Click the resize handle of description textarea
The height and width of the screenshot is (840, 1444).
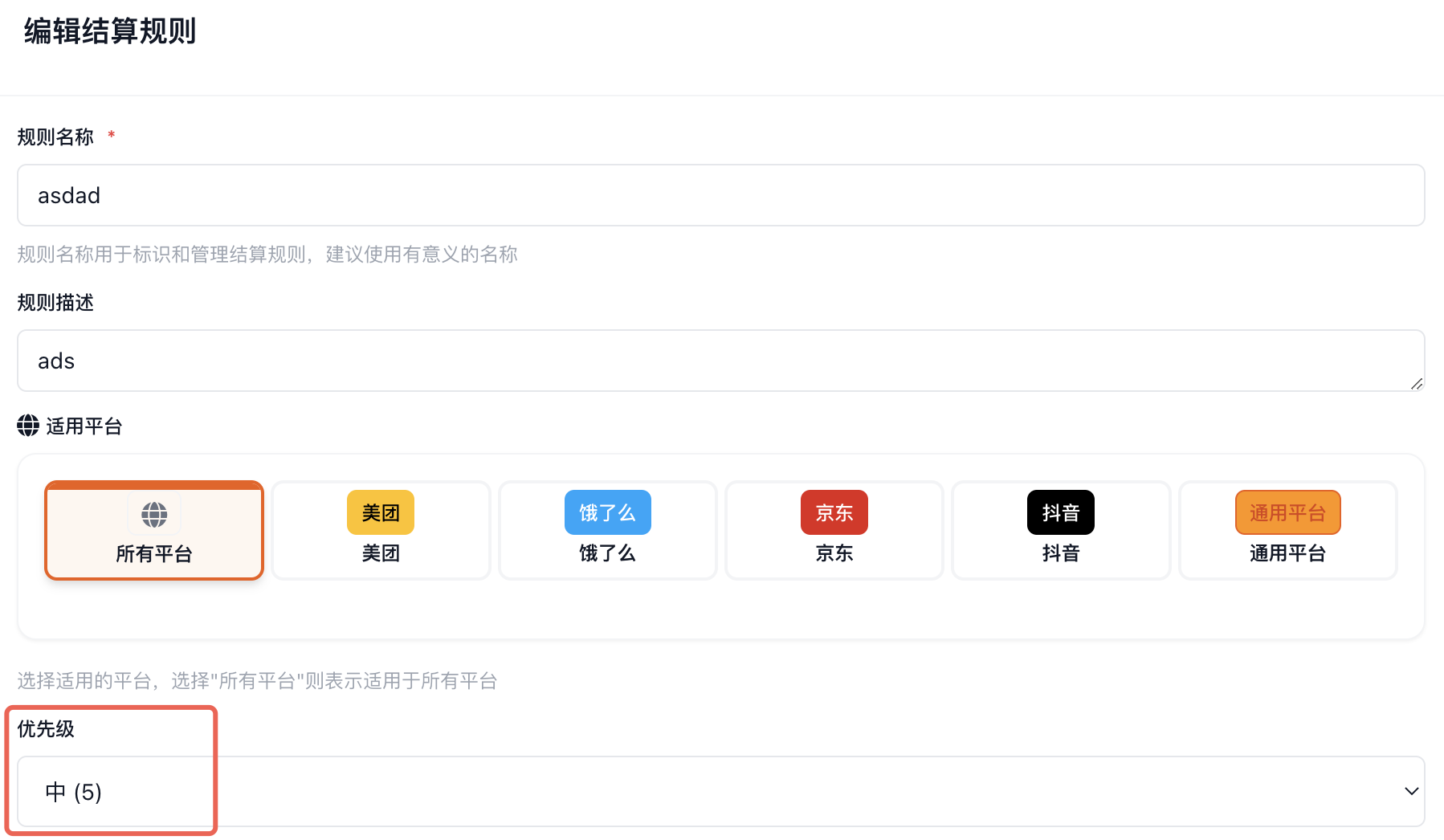click(x=1417, y=384)
